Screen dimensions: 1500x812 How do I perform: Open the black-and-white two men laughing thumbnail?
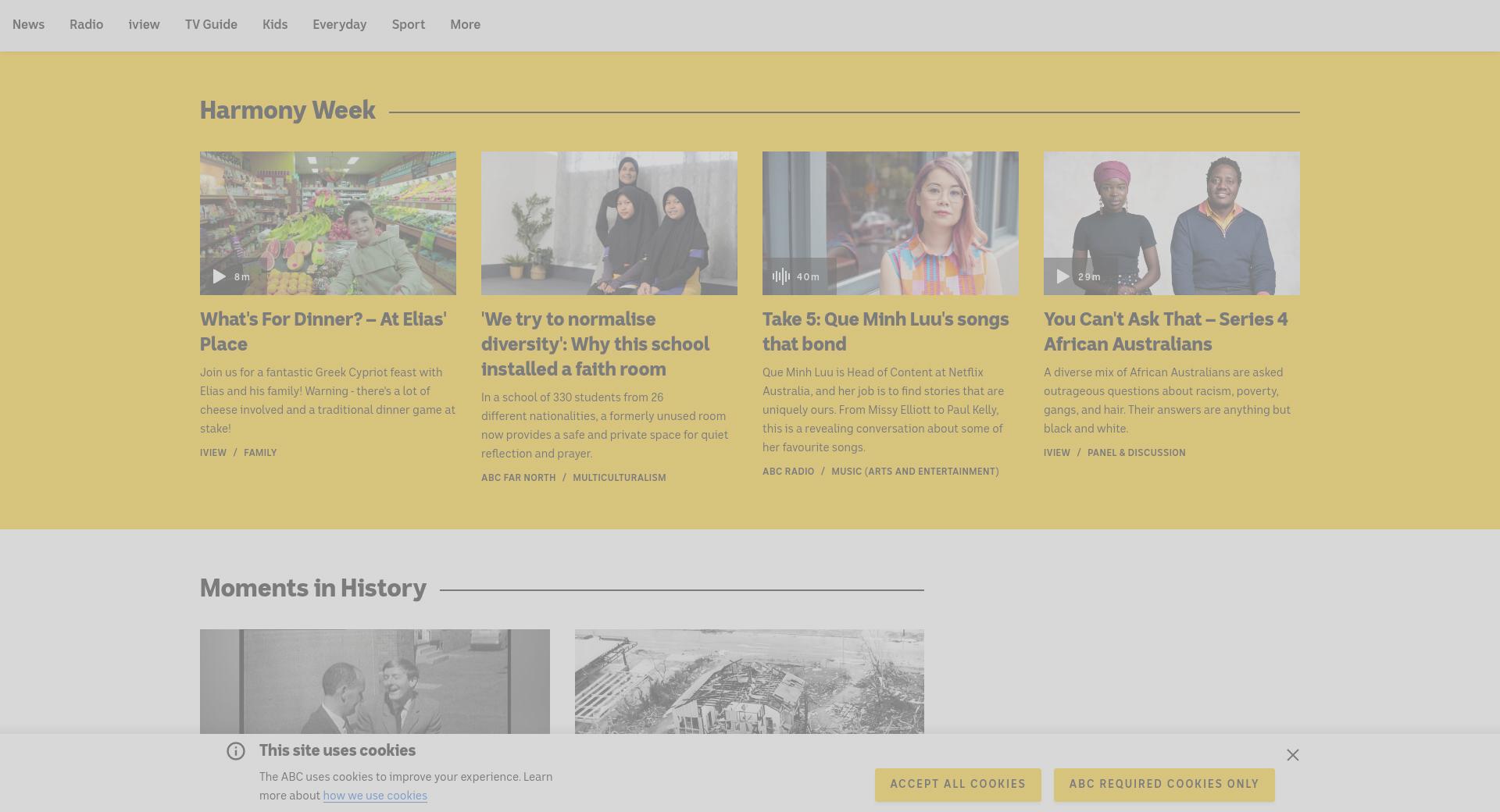(375, 682)
